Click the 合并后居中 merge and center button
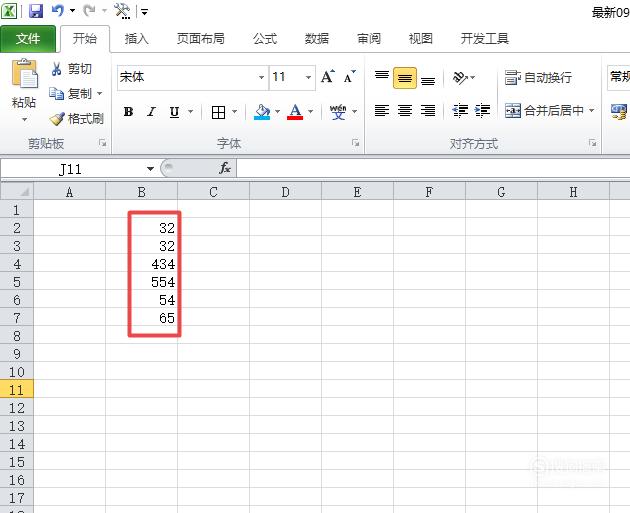 pyautogui.click(x=544, y=110)
